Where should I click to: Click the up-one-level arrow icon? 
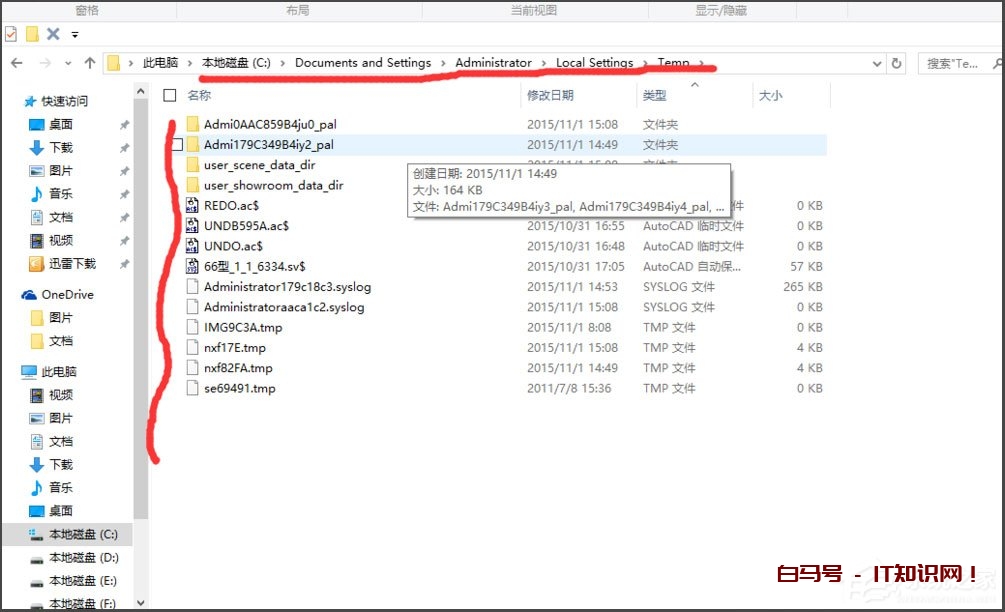tap(91, 62)
